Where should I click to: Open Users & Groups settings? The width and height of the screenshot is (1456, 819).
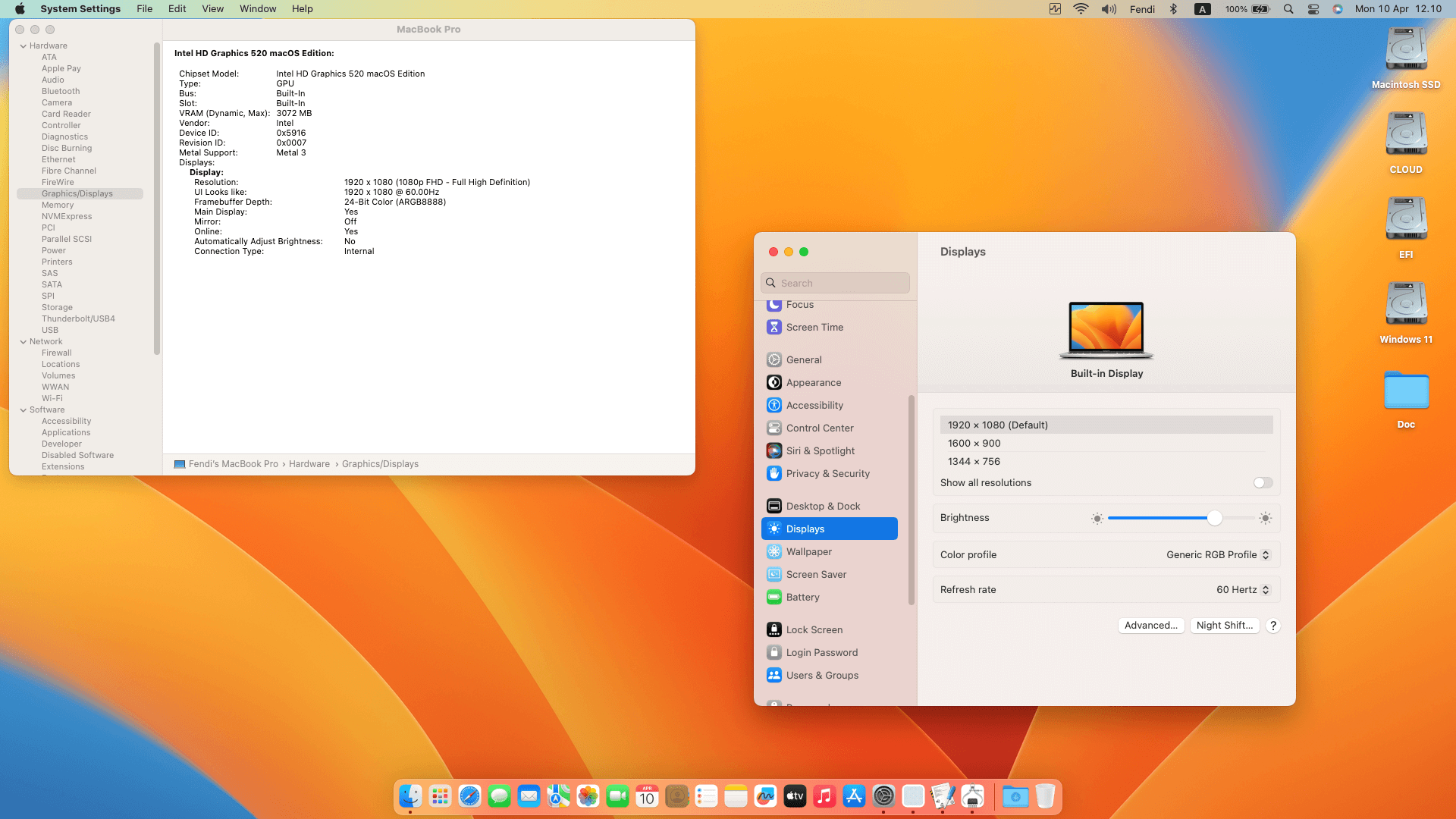click(829, 676)
